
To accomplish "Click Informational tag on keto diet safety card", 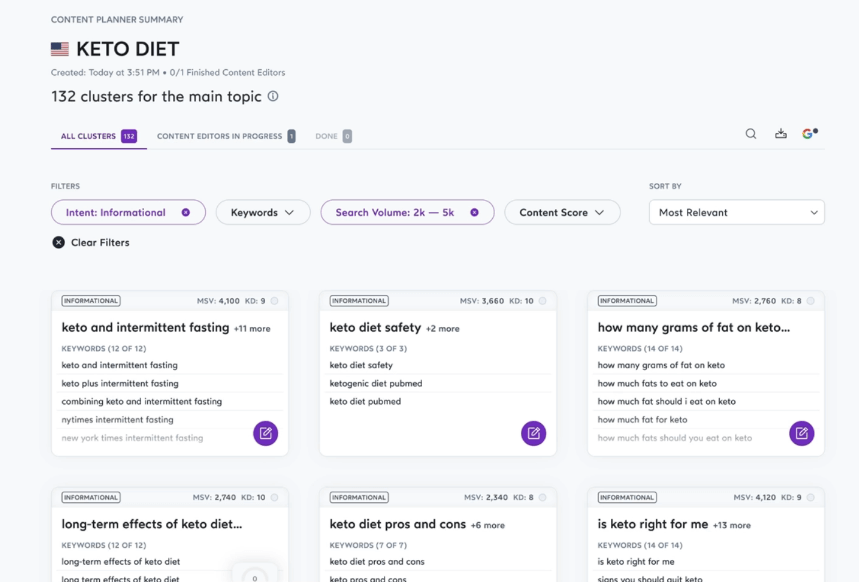I will 359,301.
